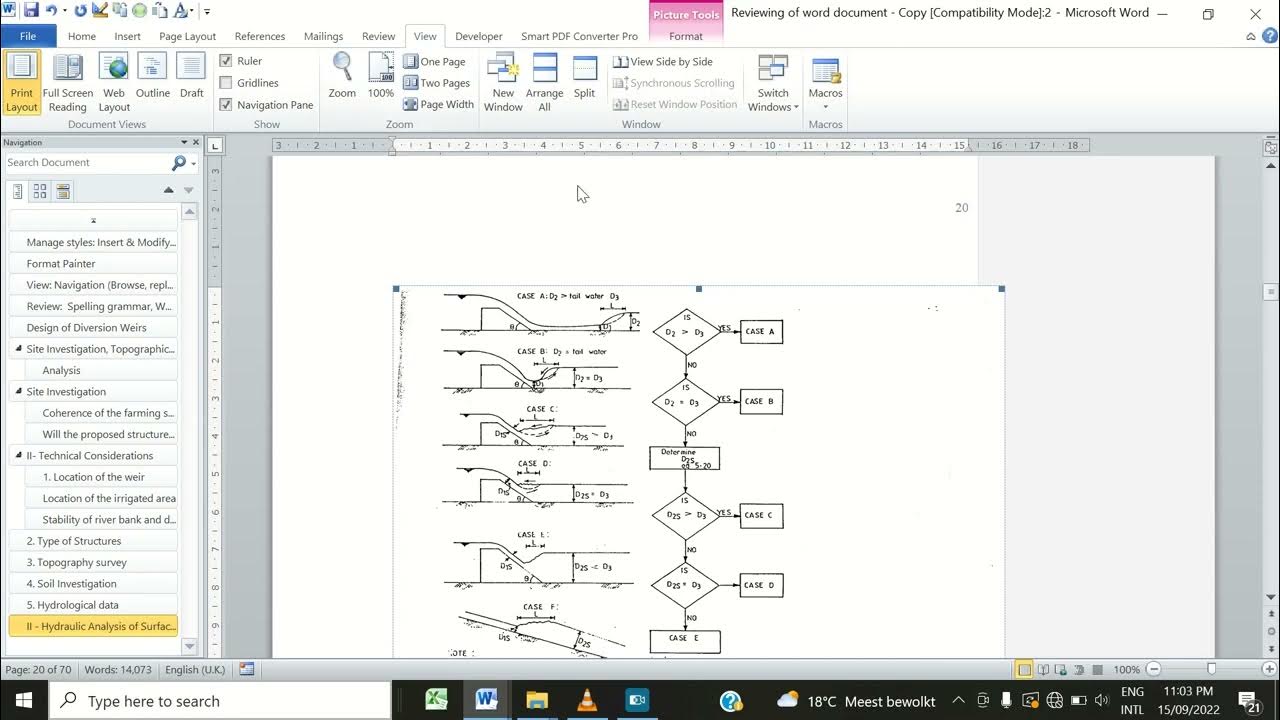Toggle the ruler tab selector
This screenshot has height=720, width=1280.
pos(215,146)
